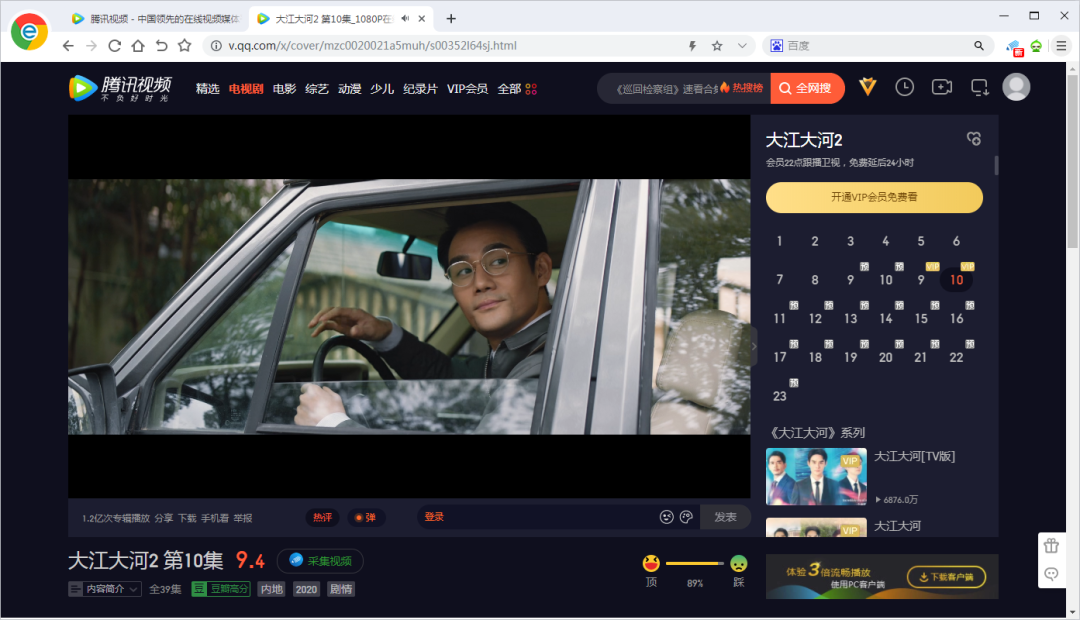Click the 豆瓣高分 tag
The width and height of the screenshot is (1080, 620).
221,589
